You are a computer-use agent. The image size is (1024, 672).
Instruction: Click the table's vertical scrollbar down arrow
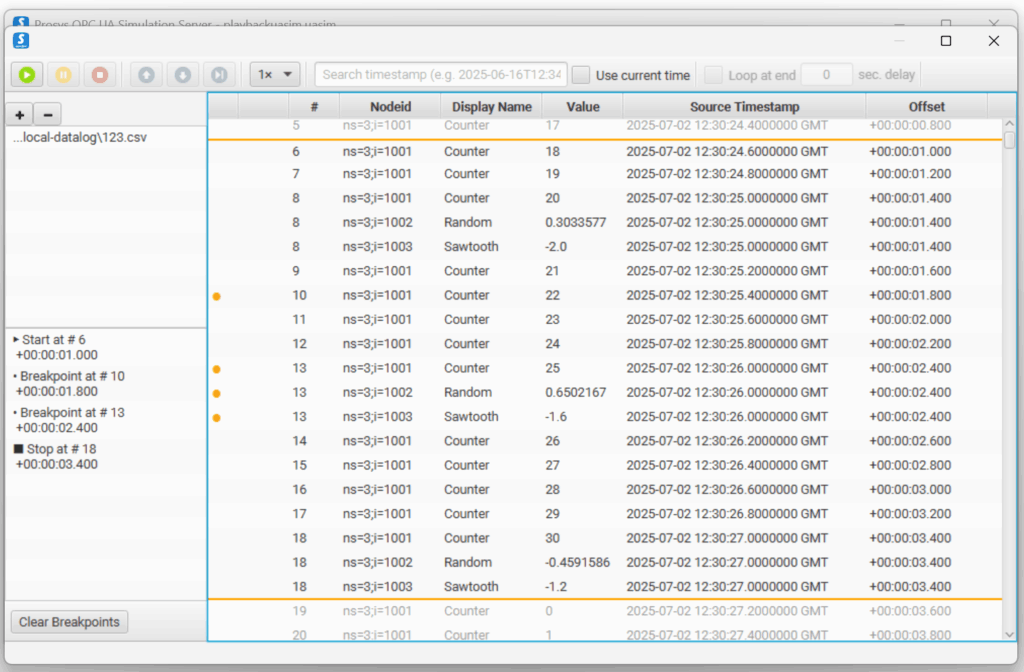point(1009,633)
